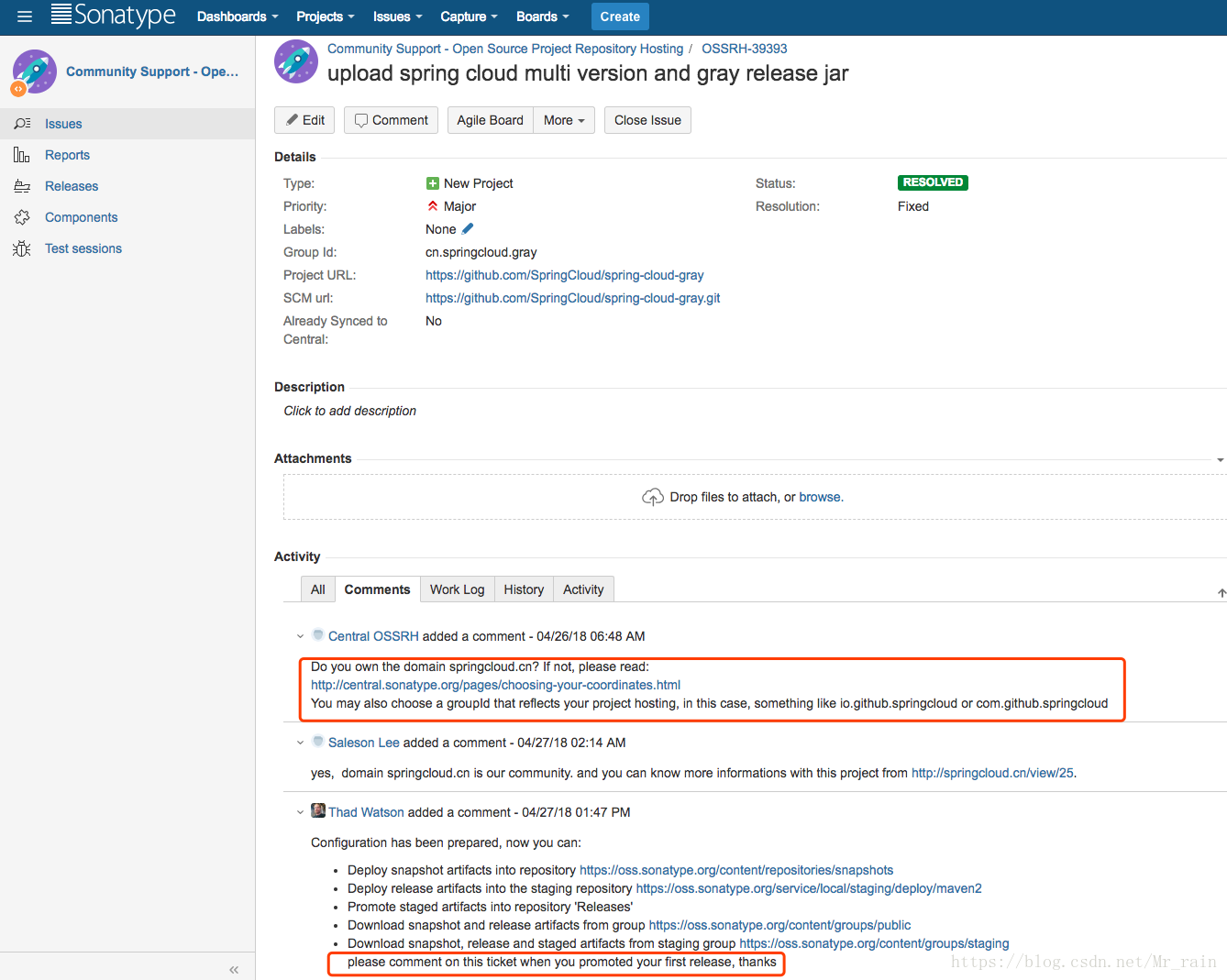
Task: Open the Project URL github link
Action: point(565,275)
